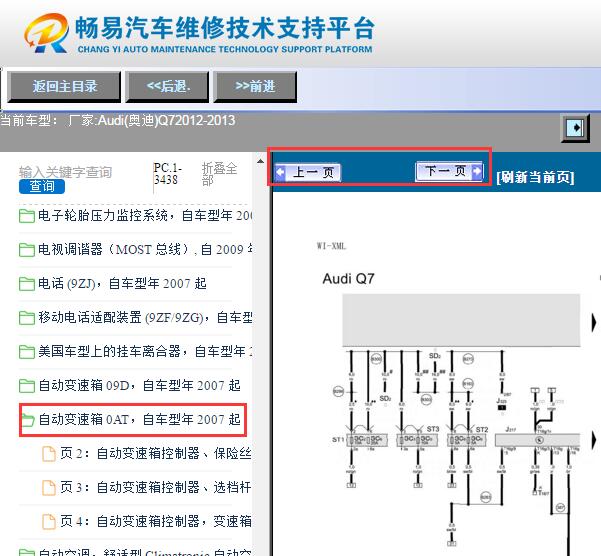Click ST3 fuse holder label in diagram

433,429
